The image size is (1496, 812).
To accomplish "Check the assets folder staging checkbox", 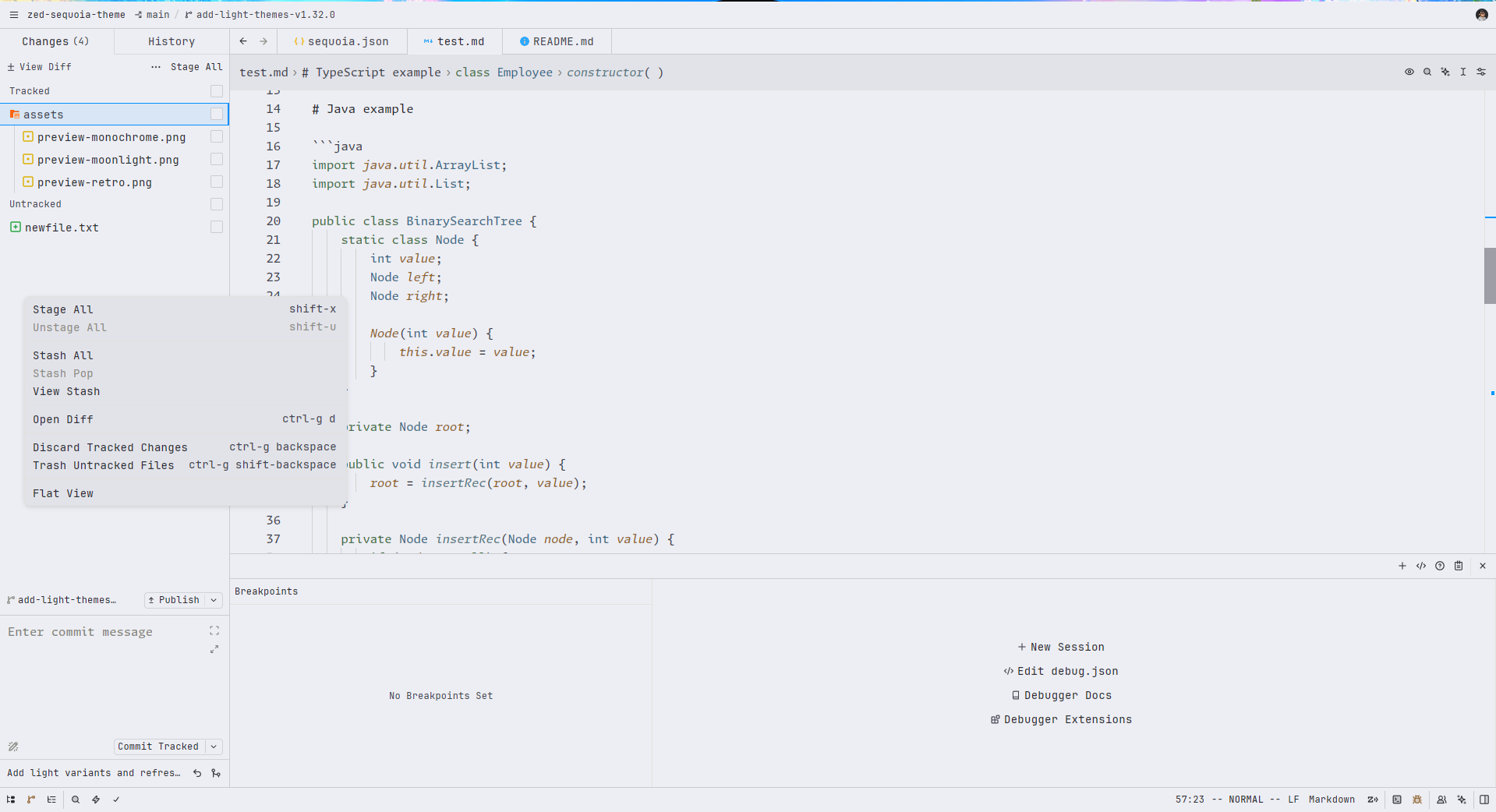I will (217, 114).
